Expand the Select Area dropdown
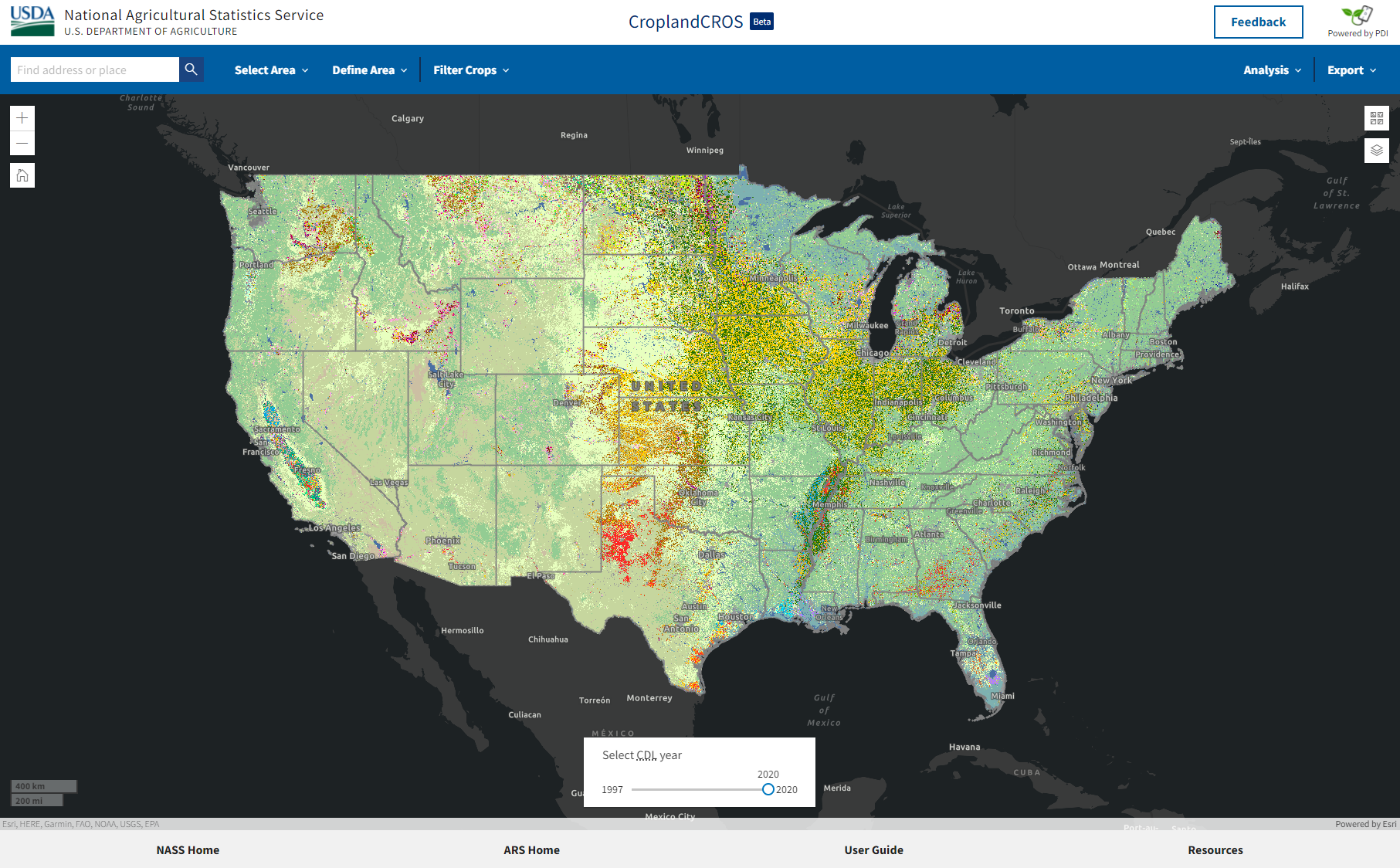 (271, 70)
